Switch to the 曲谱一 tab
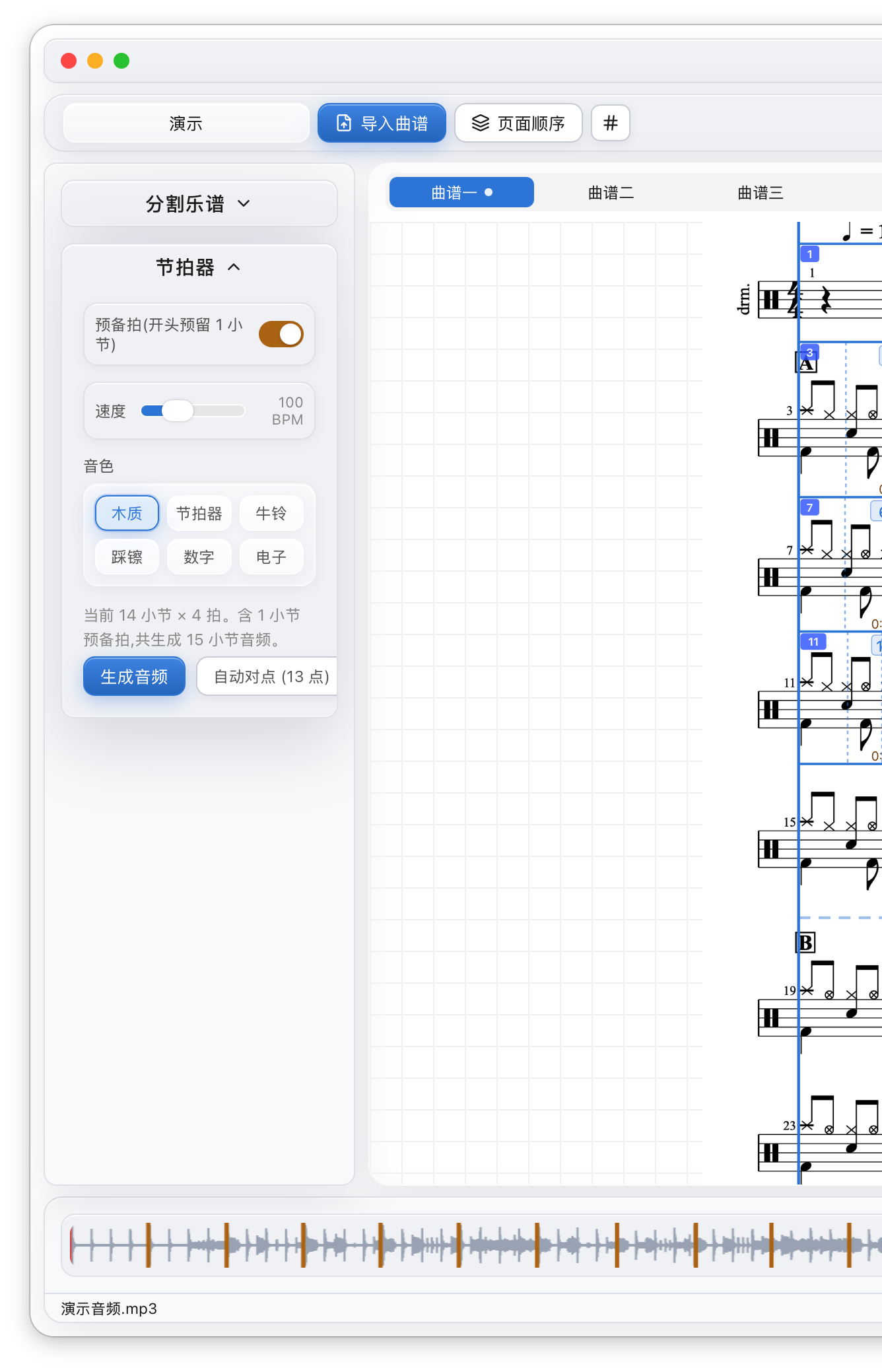Screen dimensions: 882x1372 coord(461,192)
